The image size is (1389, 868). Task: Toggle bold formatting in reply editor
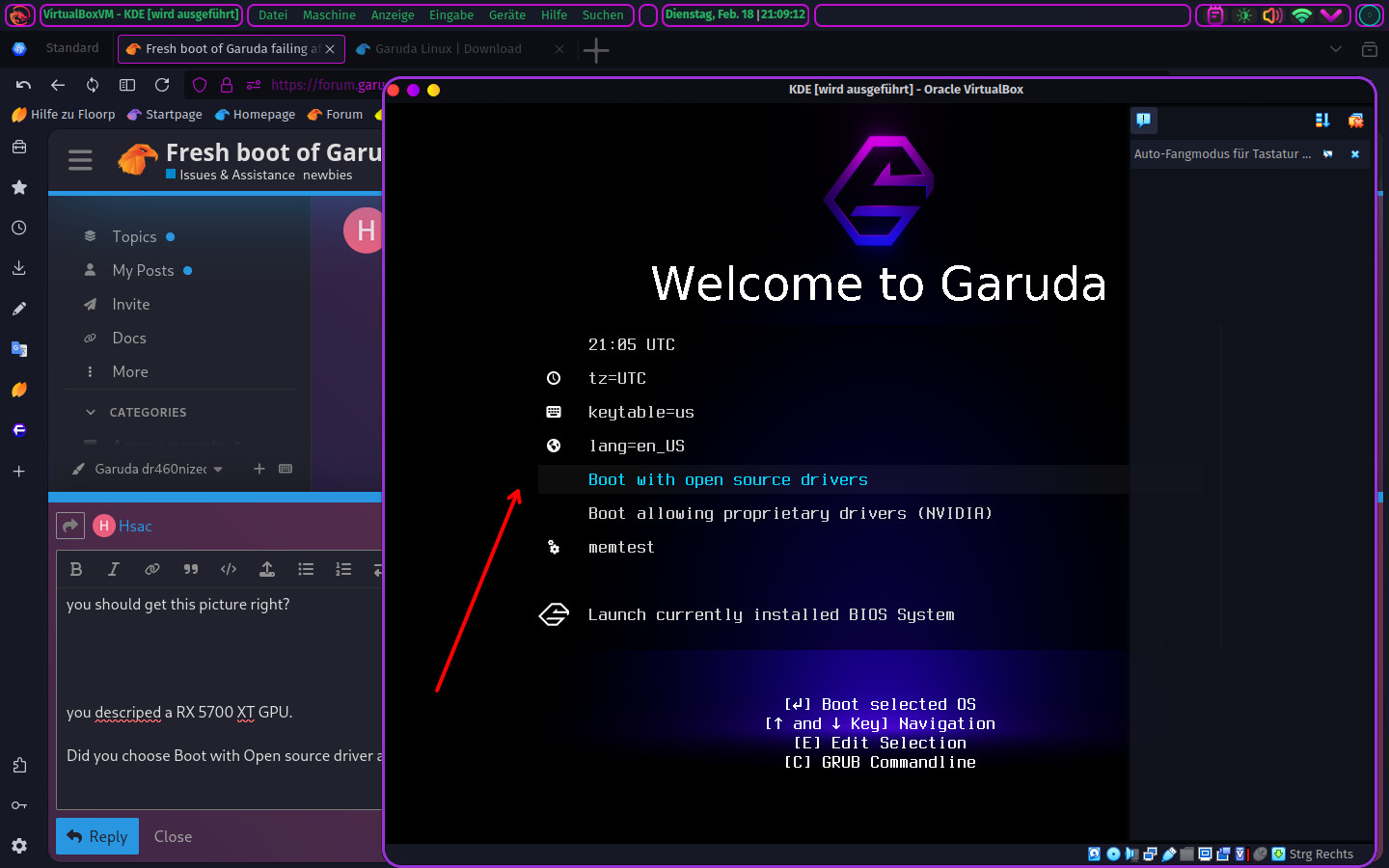tap(76, 569)
